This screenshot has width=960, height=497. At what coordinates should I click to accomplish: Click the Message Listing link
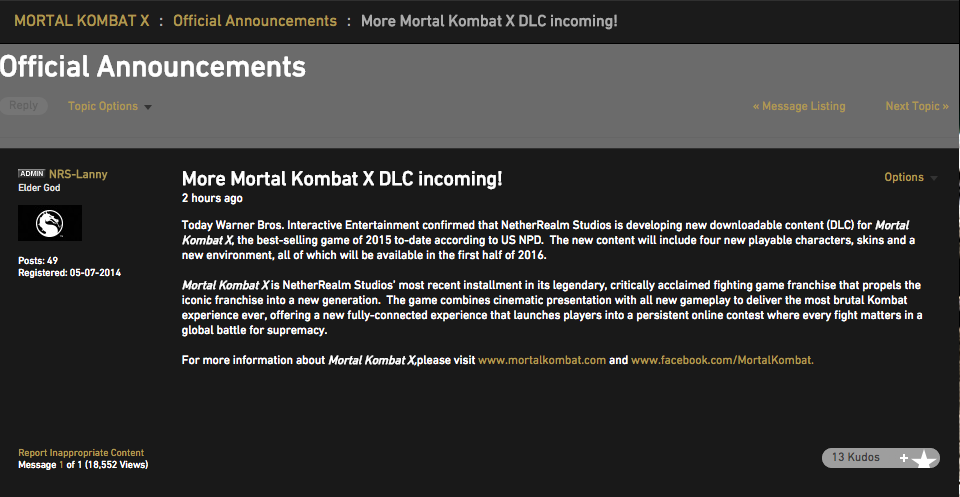click(799, 106)
